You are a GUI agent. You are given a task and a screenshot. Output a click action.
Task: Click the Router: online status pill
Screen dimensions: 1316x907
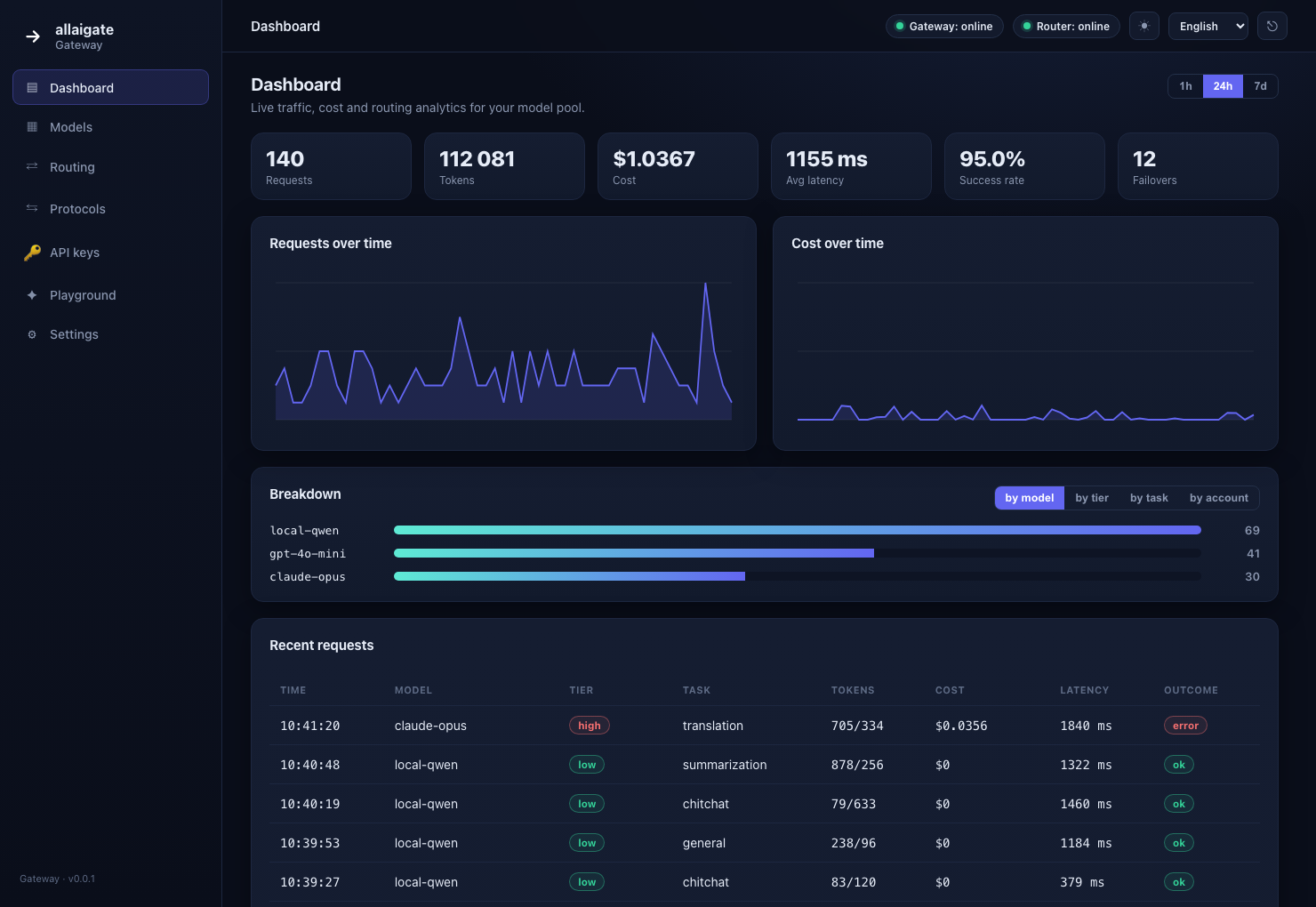[x=1066, y=26]
